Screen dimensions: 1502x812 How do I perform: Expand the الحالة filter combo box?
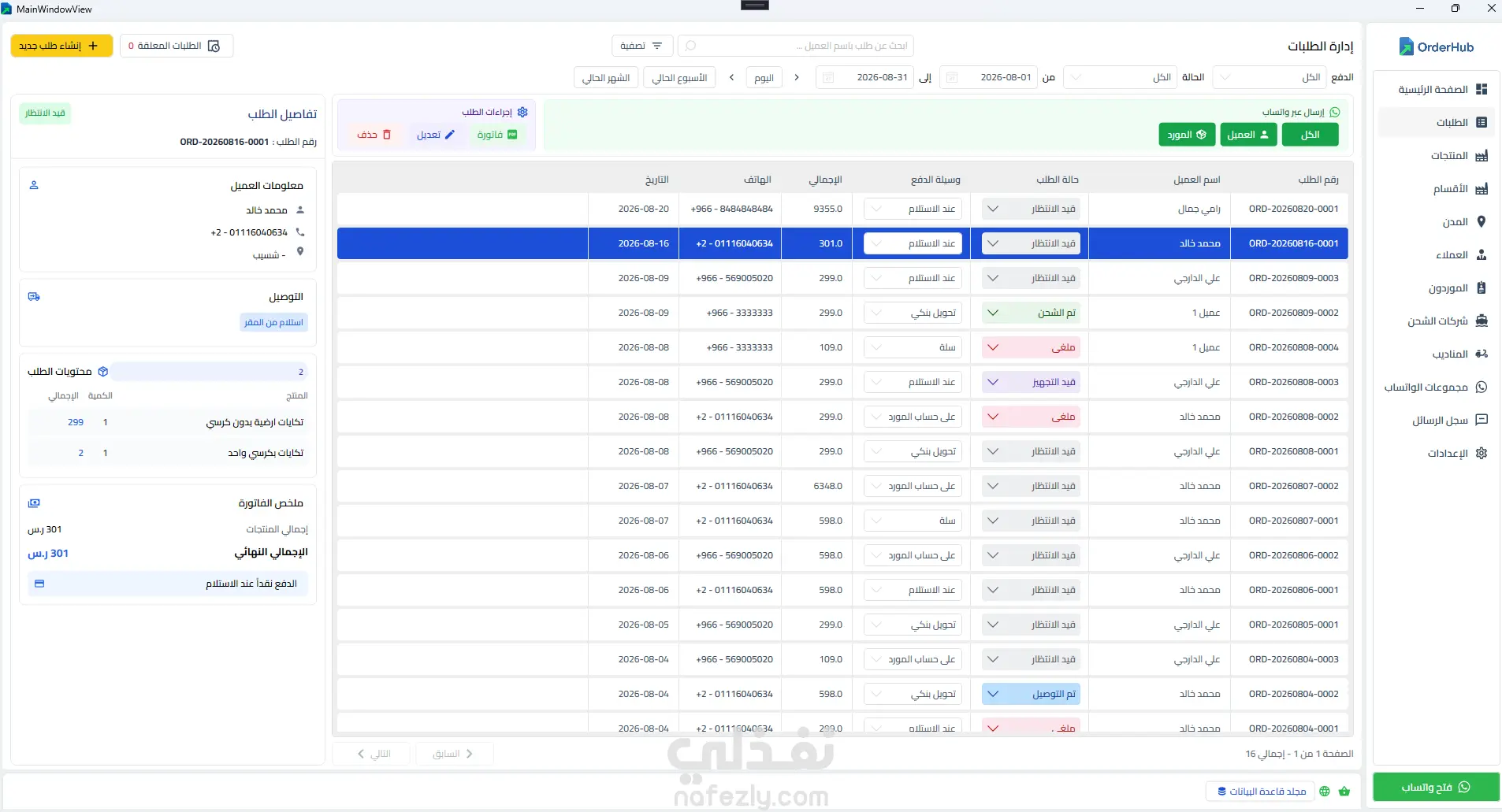pos(1120,77)
